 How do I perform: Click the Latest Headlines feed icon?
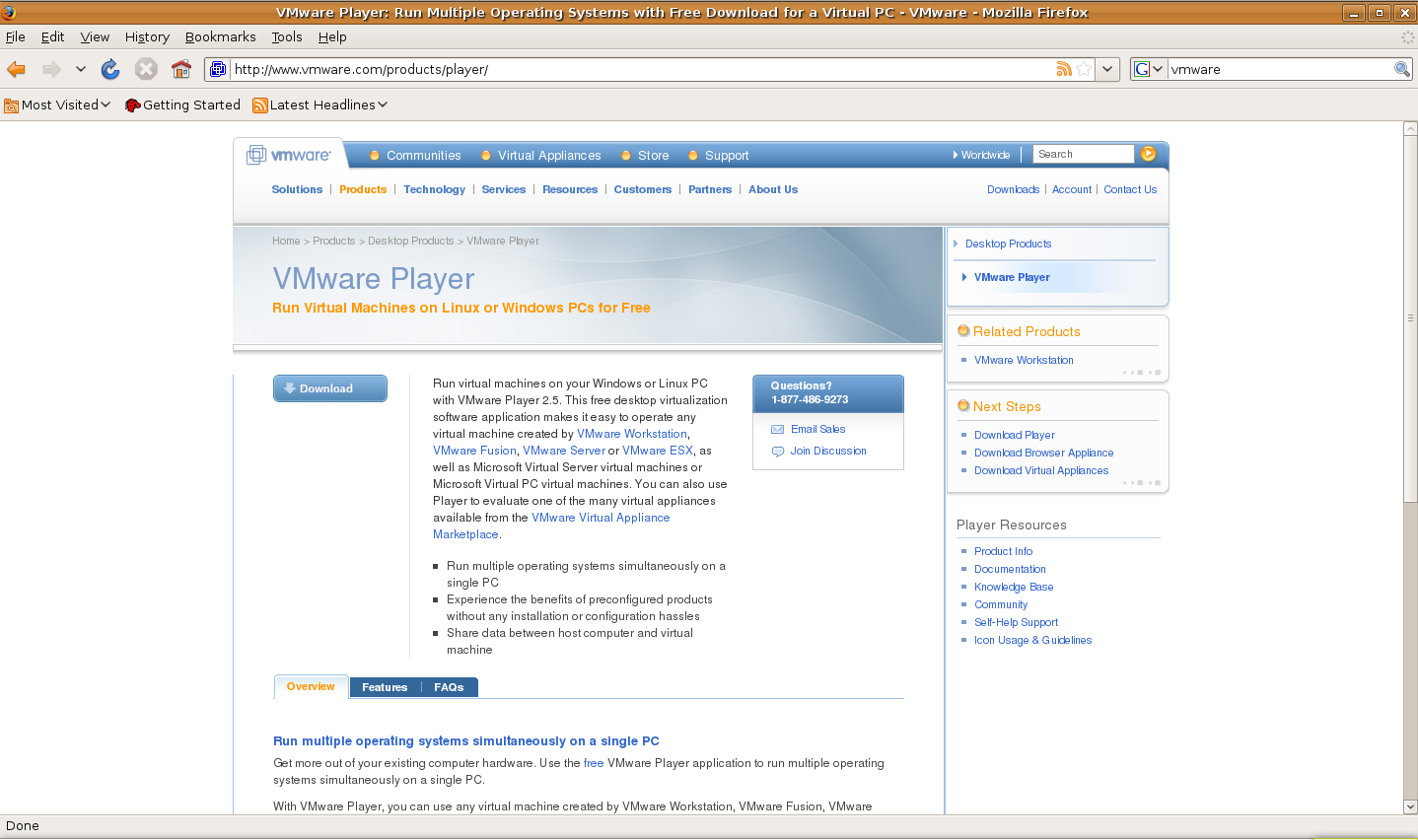point(260,105)
